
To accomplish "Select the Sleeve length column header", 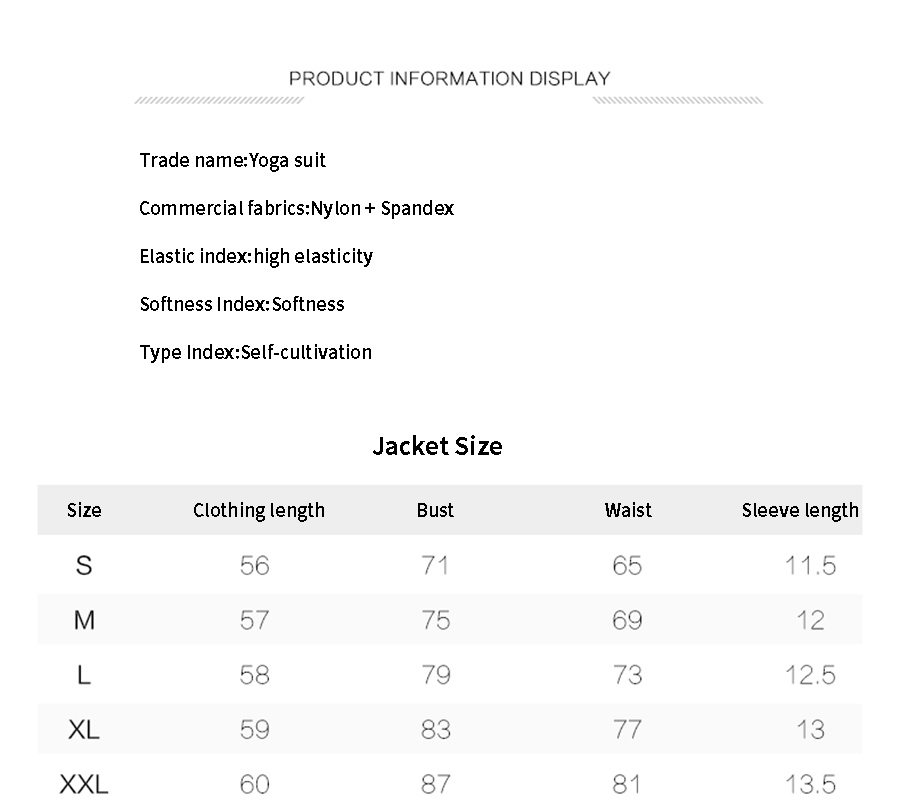I will tap(800, 510).
